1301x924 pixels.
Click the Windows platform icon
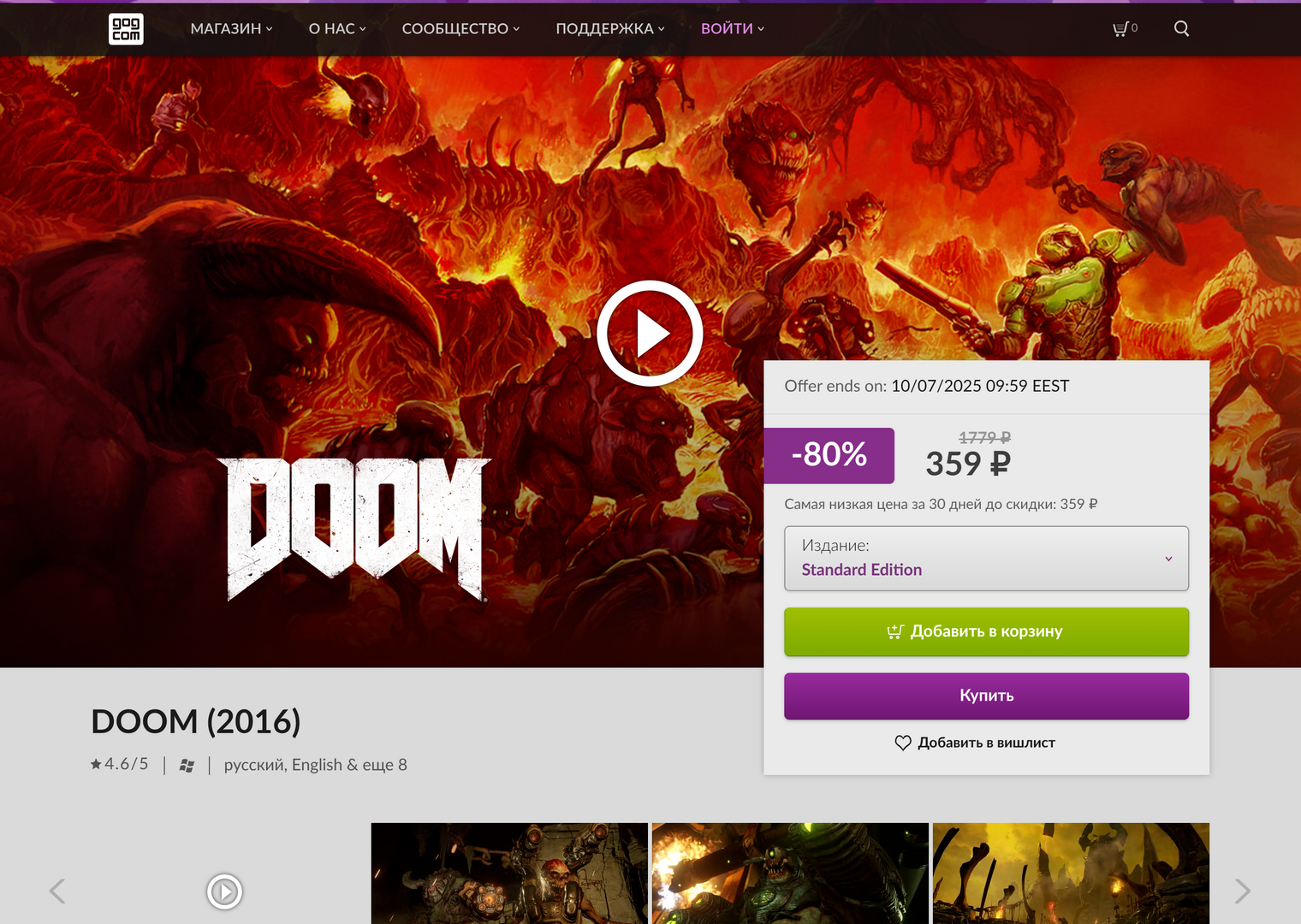(186, 764)
